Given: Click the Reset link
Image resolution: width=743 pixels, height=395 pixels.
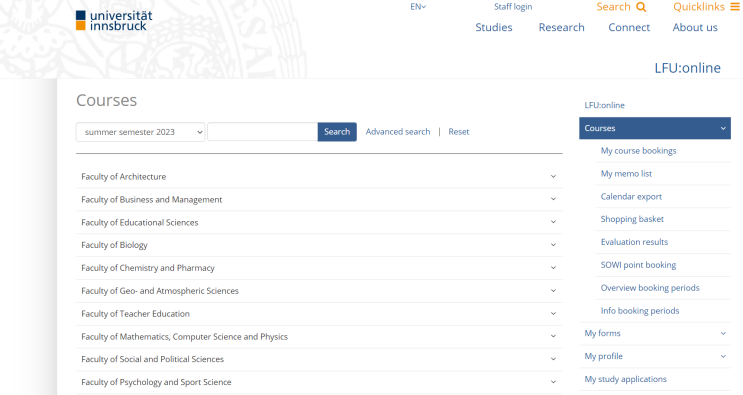Looking at the screenshot, I should pos(459,132).
